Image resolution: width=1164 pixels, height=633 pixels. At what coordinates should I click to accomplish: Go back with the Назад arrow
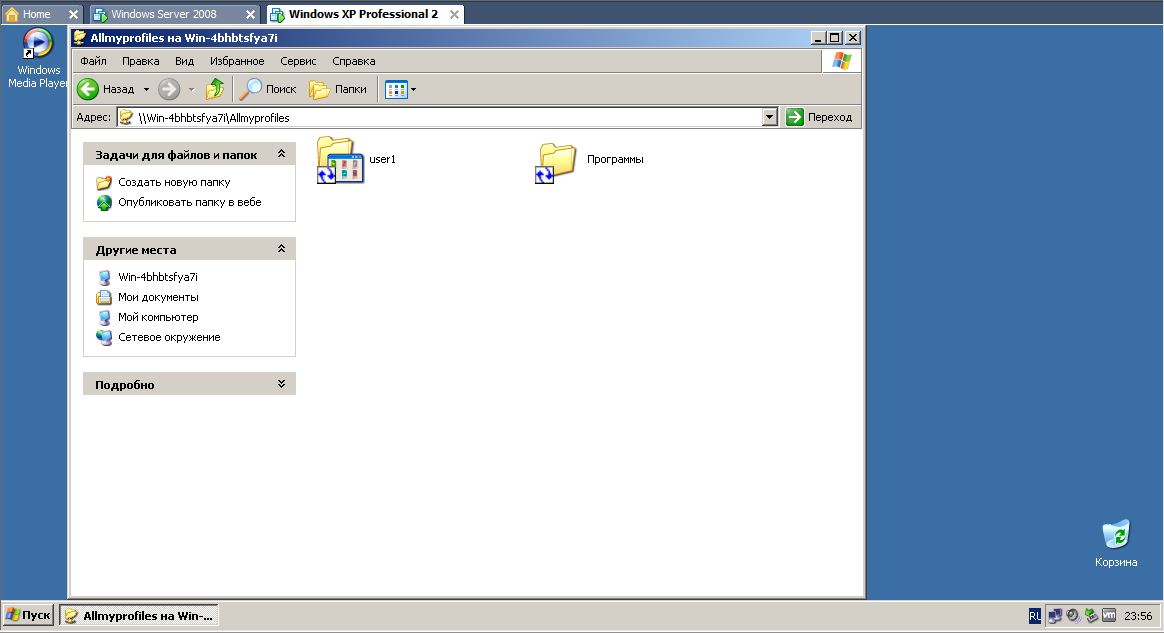tap(106, 89)
